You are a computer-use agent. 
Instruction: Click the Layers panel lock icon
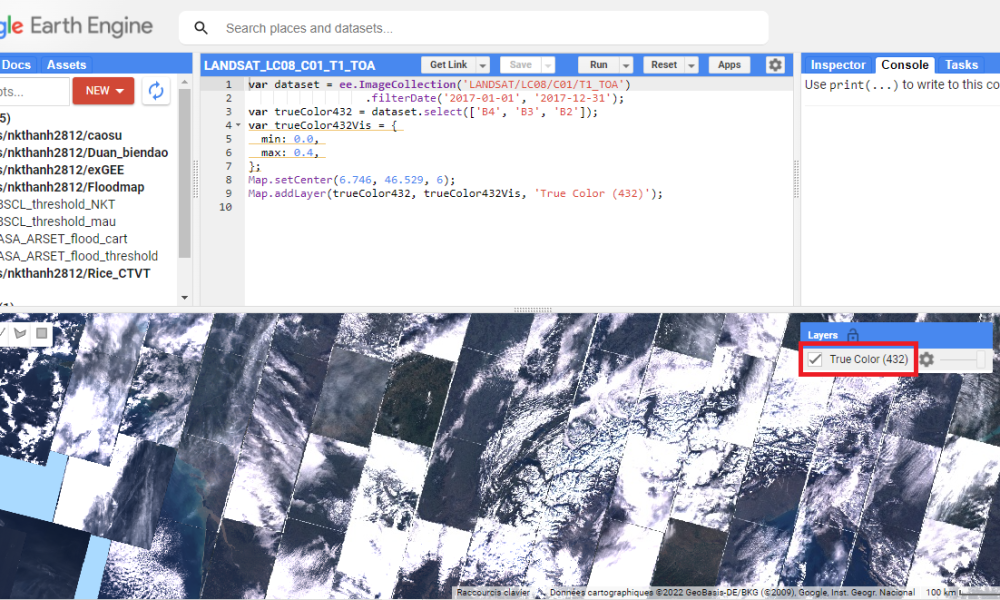[853, 335]
